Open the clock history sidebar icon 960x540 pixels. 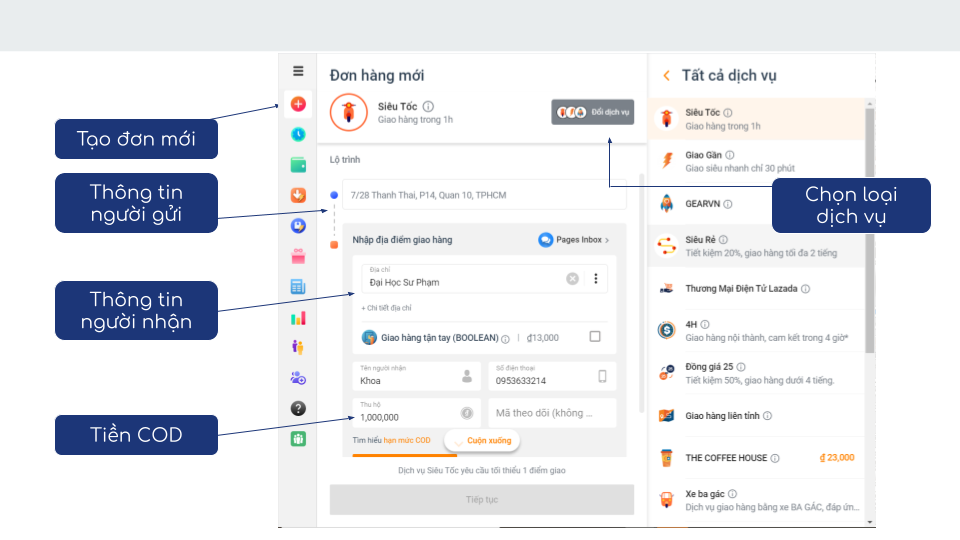point(298,134)
